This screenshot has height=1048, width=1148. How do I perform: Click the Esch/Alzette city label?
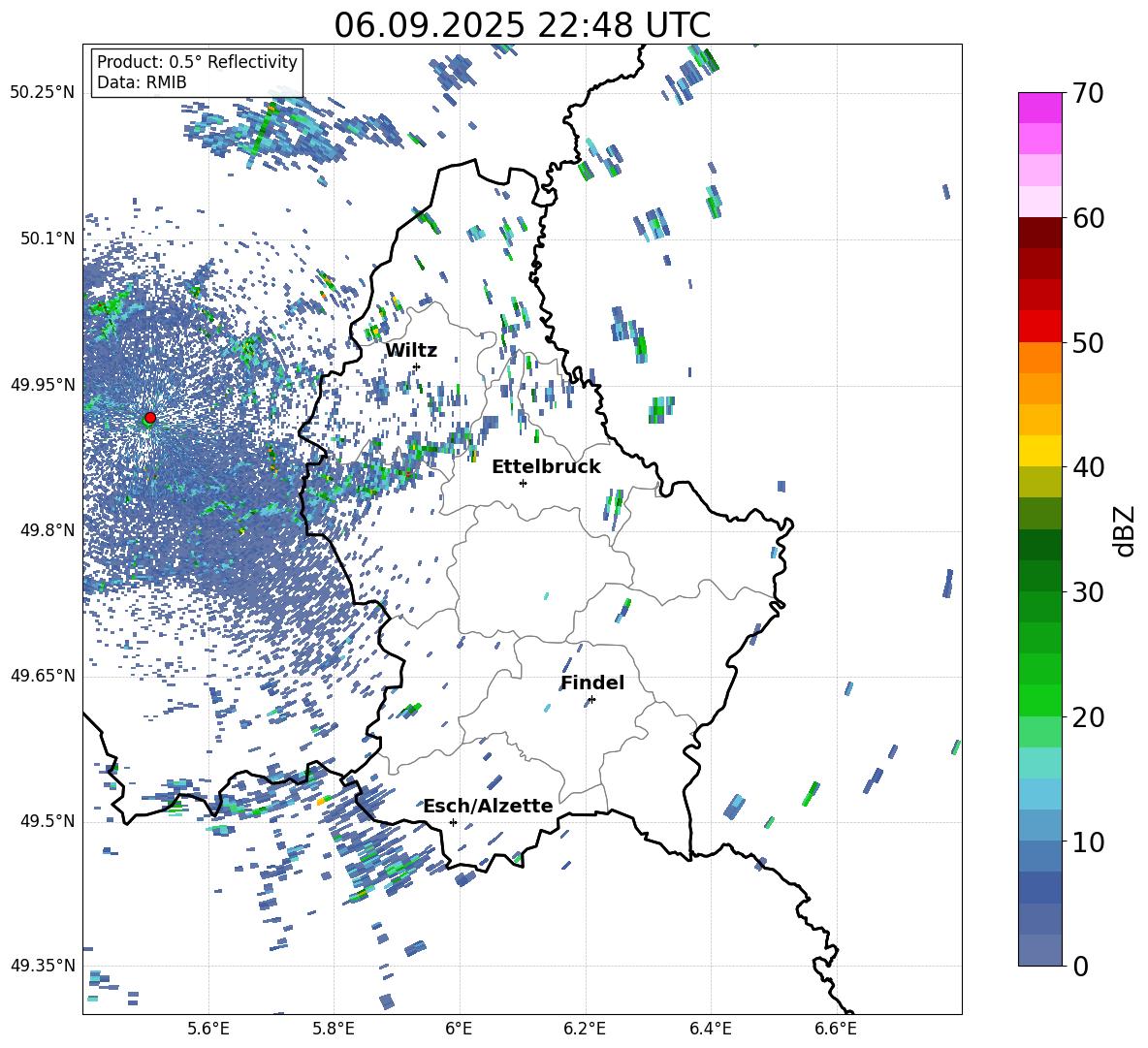(488, 806)
